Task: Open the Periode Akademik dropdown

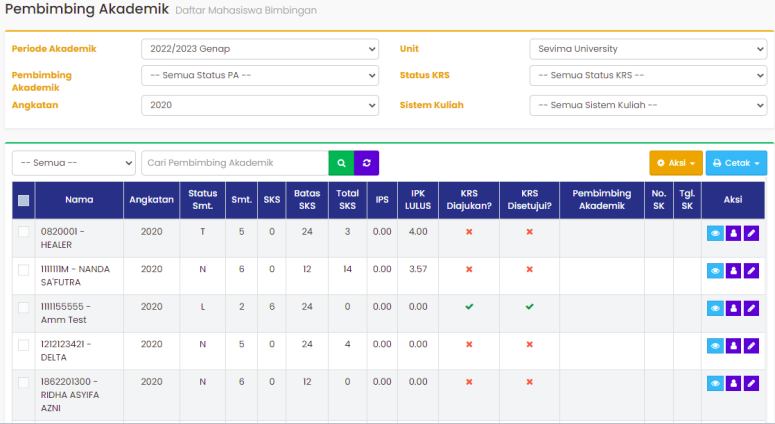Action: (x=260, y=49)
